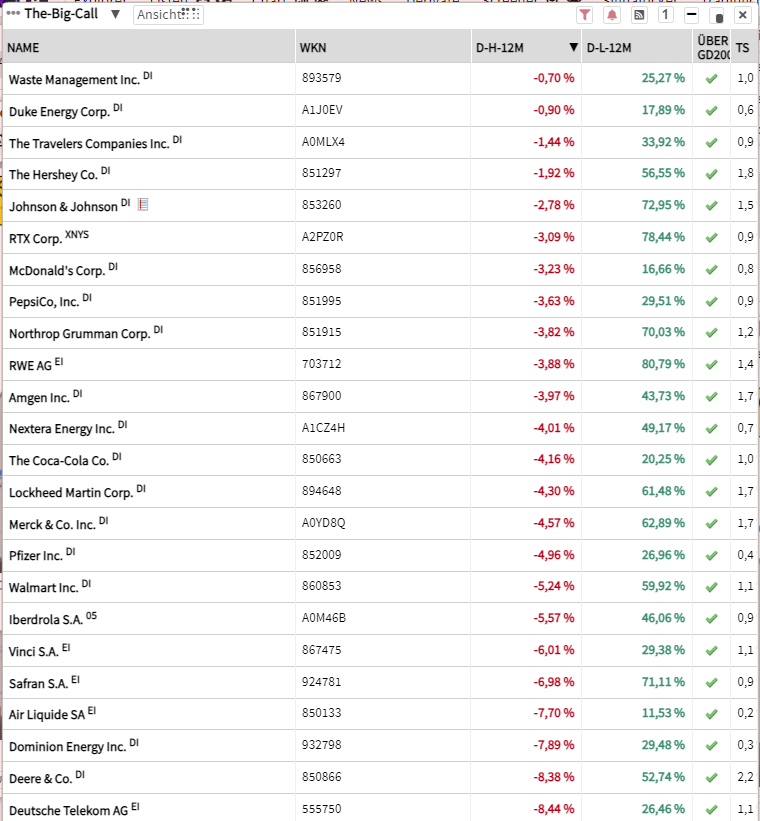Click the three-dots handle left of The-Big-Call

tap(13, 15)
